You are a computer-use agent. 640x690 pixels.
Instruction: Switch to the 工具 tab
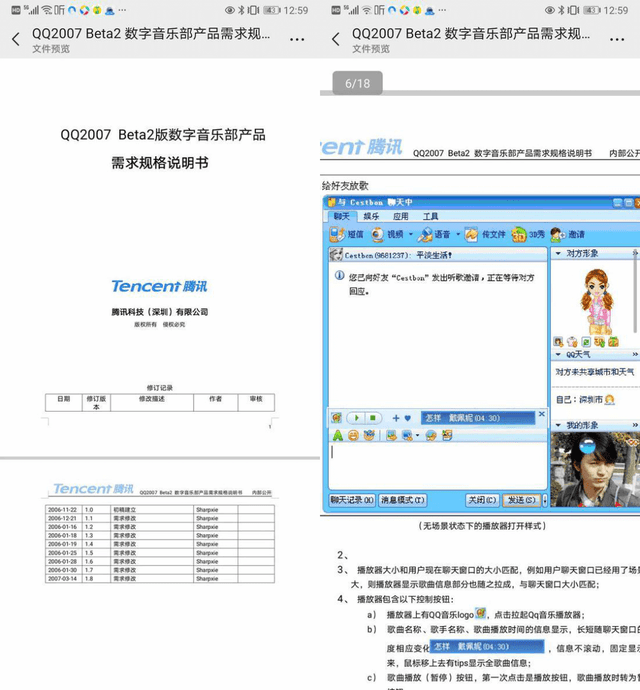click(430, 216)
